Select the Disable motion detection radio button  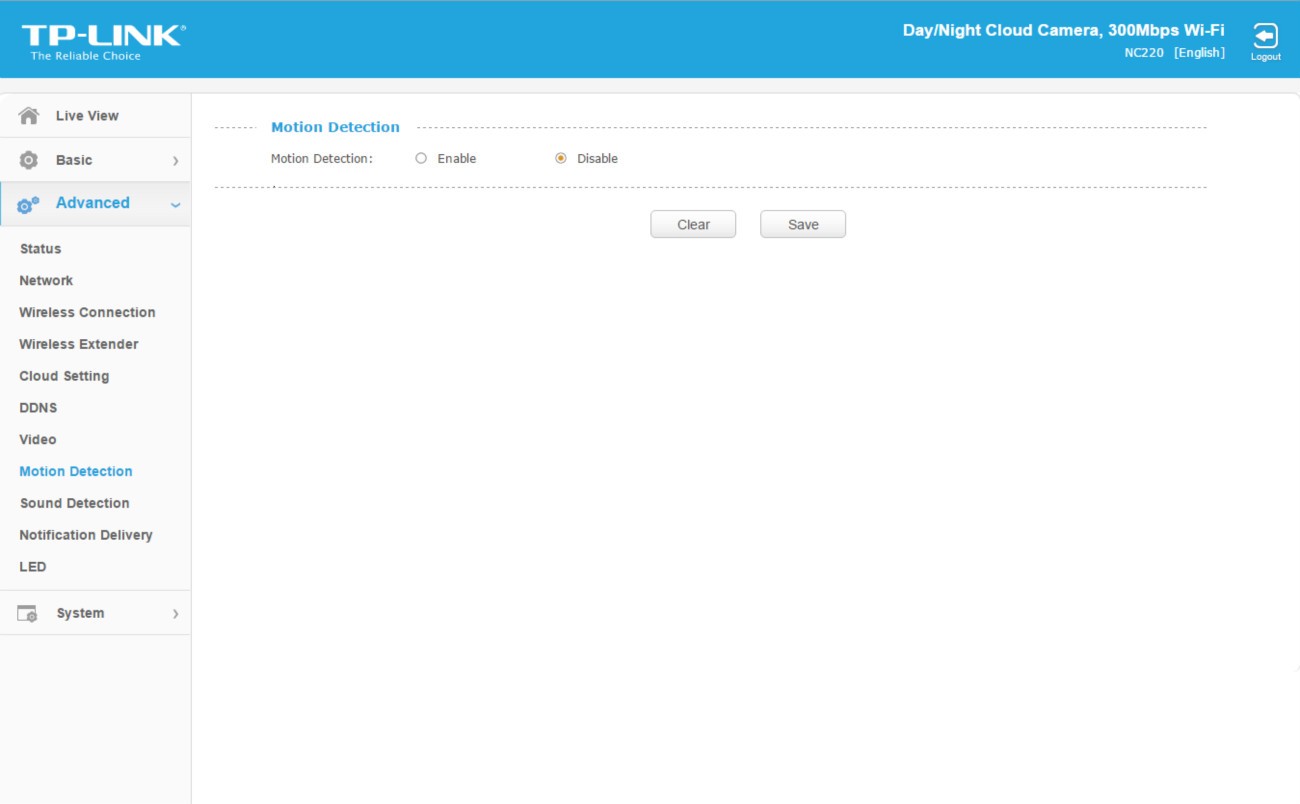pos(561,158)
